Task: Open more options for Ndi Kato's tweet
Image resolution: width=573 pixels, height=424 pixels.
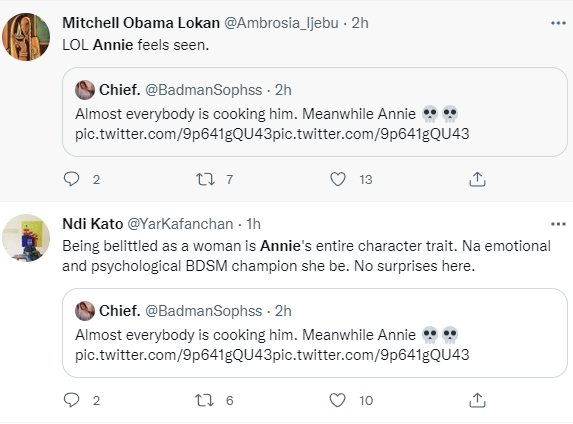Action: [x=558, y=224]
